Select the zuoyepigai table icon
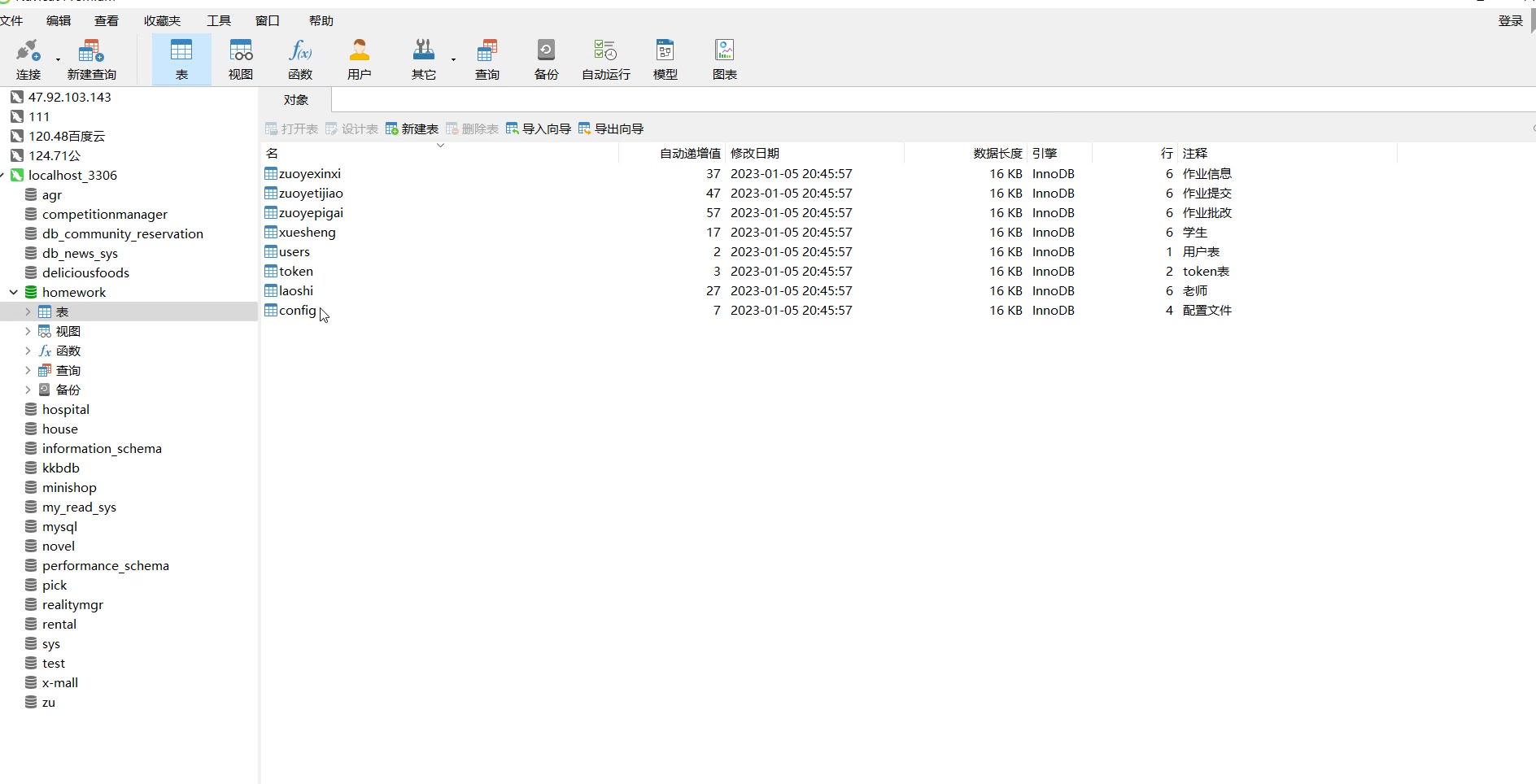1536x784 pixels. tap(271, 212)
